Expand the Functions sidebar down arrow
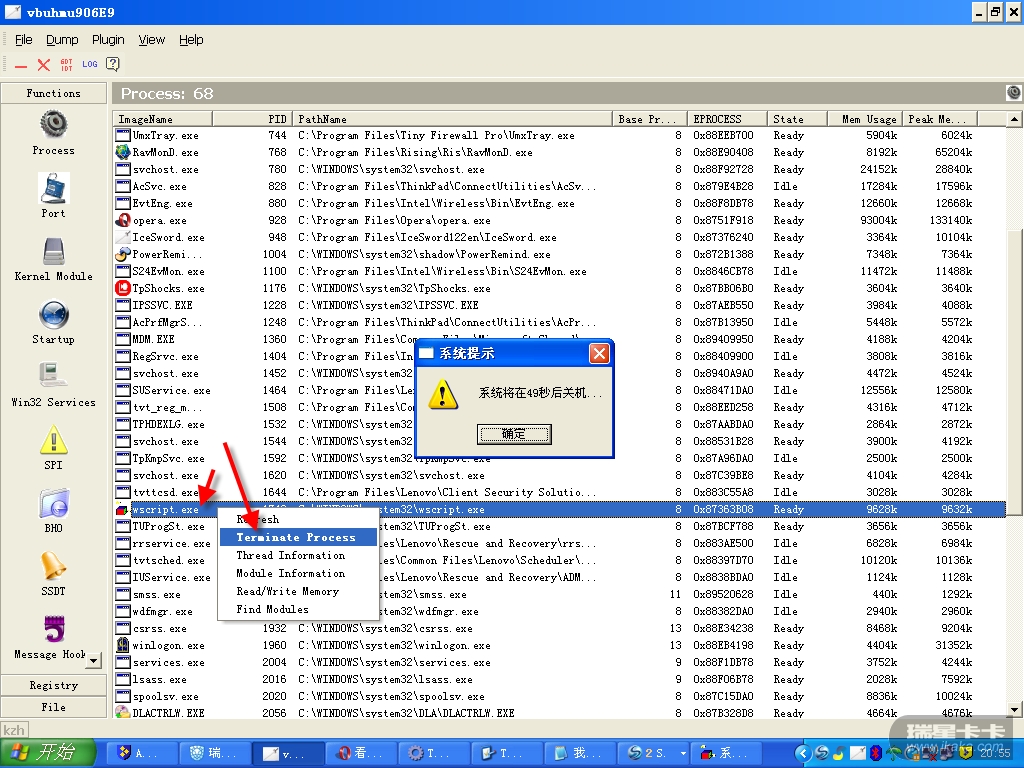 [x=94, y=661]
